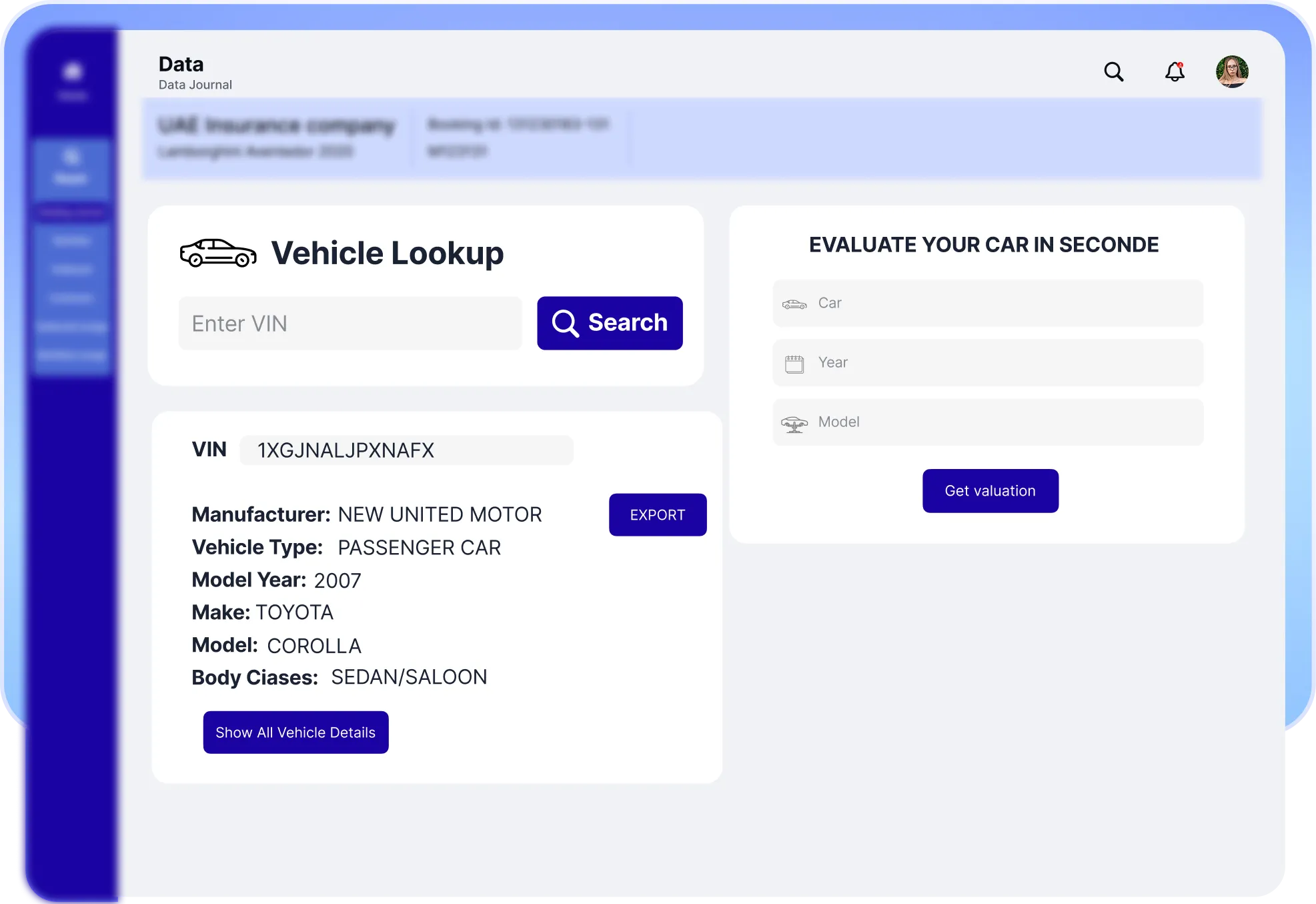
Task: Export the vehicle data
Action: [658, 515]
